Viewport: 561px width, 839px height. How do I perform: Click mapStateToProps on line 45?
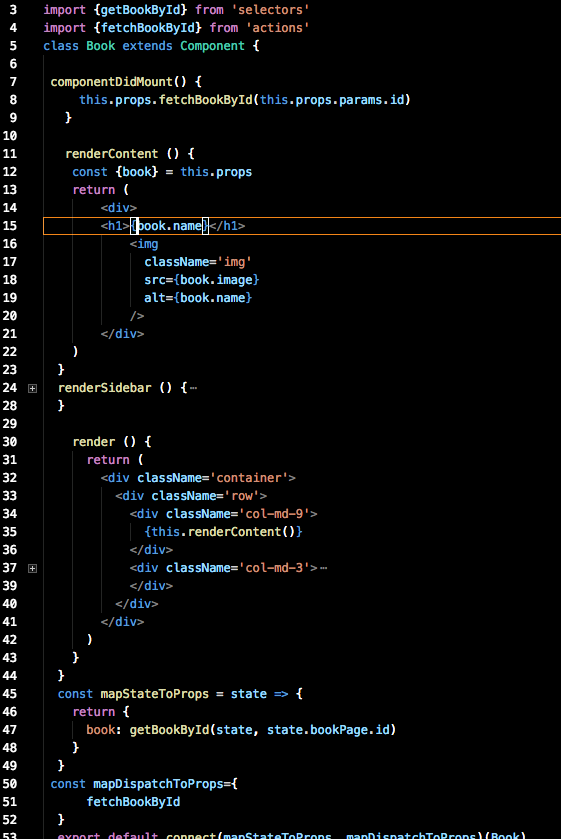[x=155, y=694]
